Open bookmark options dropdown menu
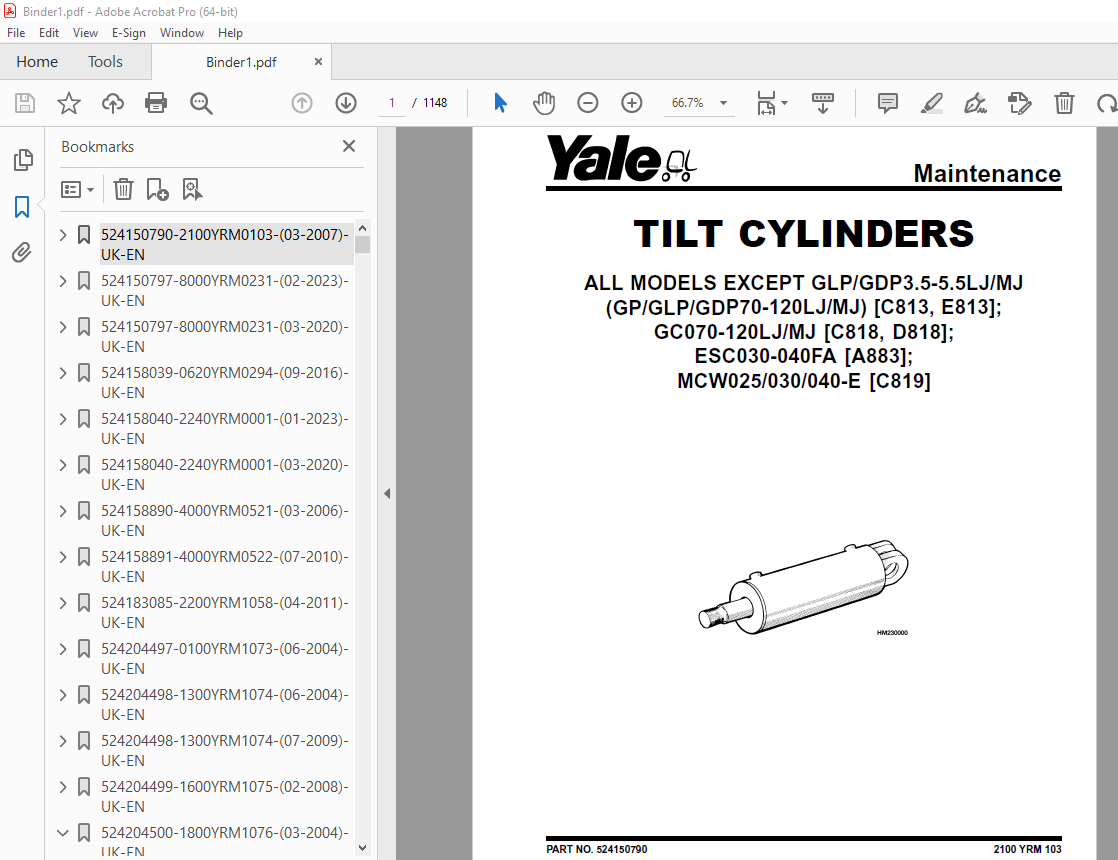The height and width of the screenshot is (860, 1118). coord(77,190)
